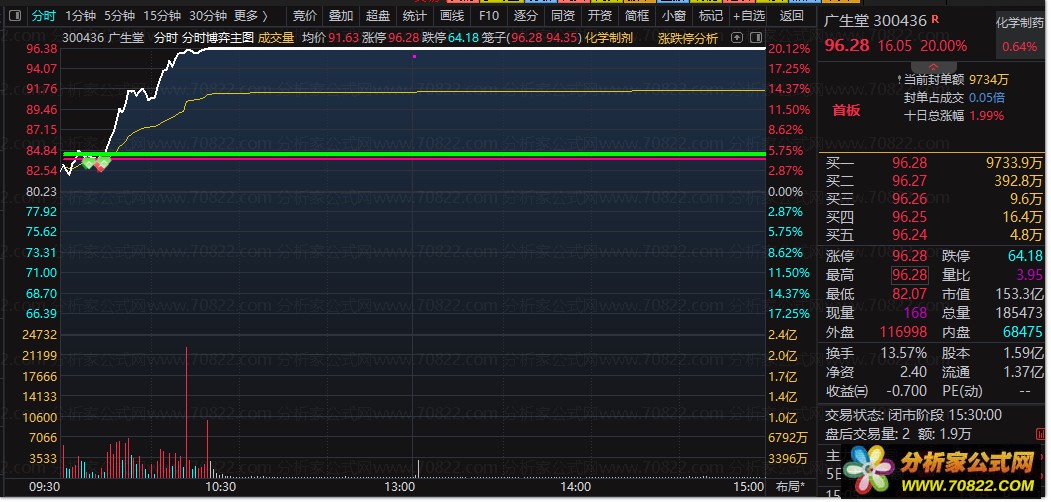Click the thick green horizontal price line
This screenshot has height=502, width=1051.
(400, 154)
